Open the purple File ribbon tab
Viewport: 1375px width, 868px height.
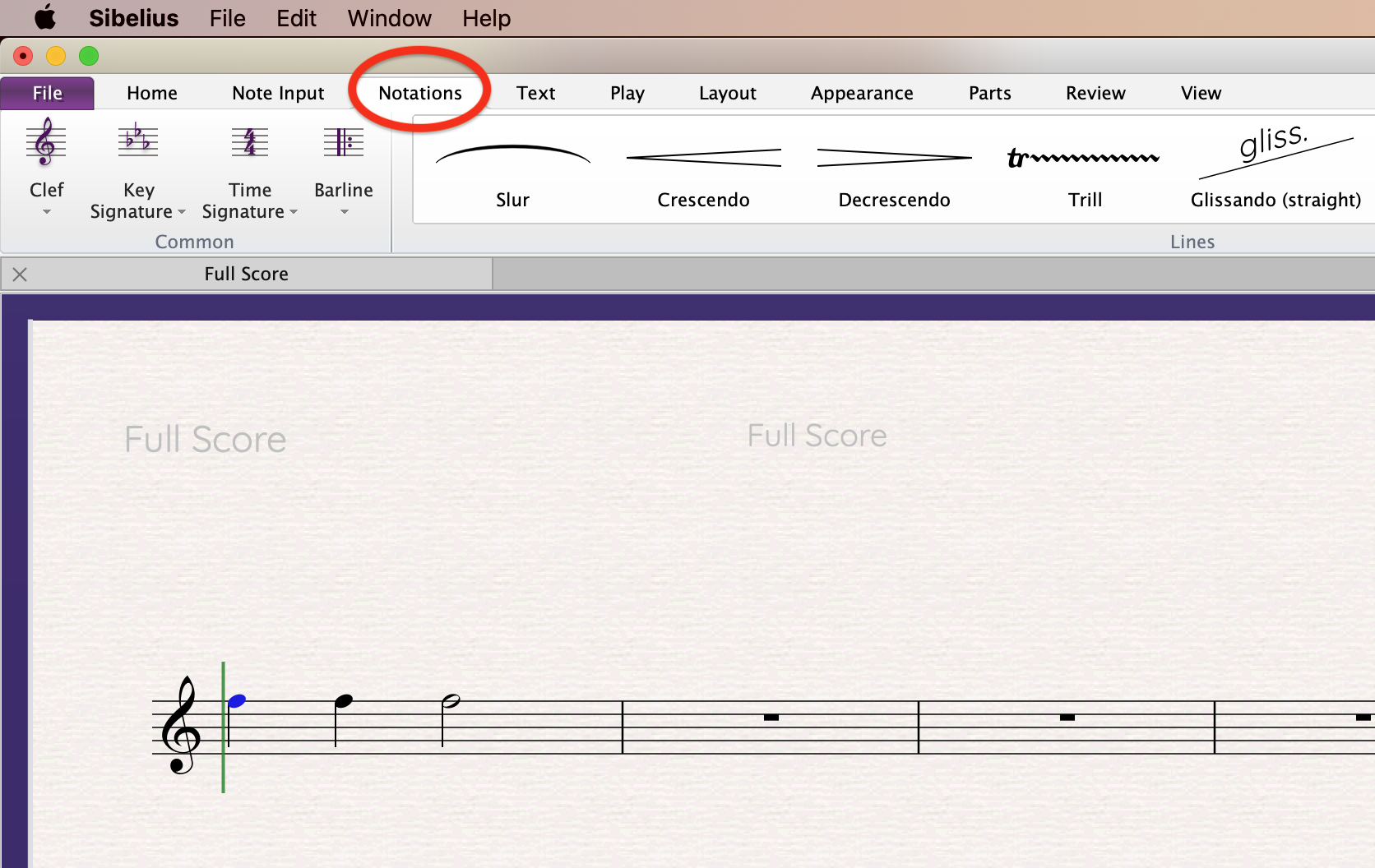(48, 93)
